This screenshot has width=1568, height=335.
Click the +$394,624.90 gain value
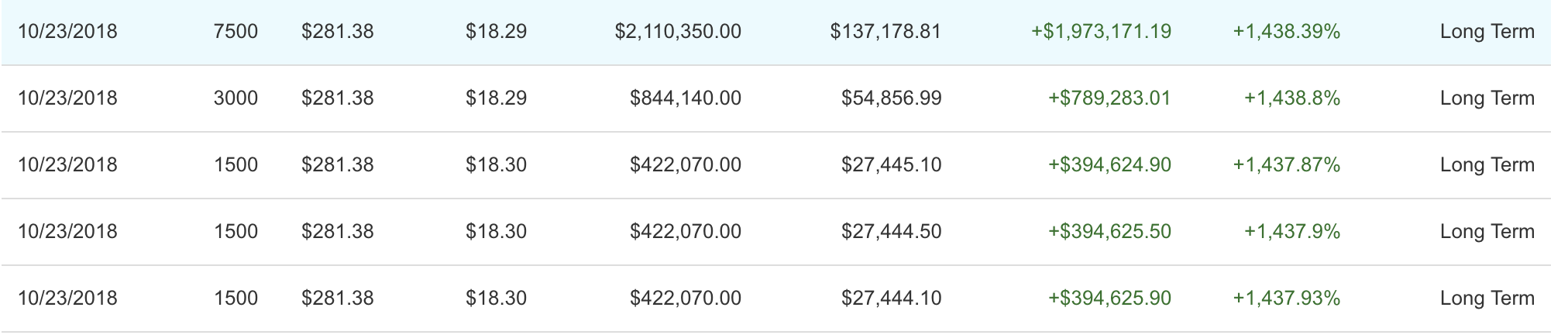(x=1109, y=165)
